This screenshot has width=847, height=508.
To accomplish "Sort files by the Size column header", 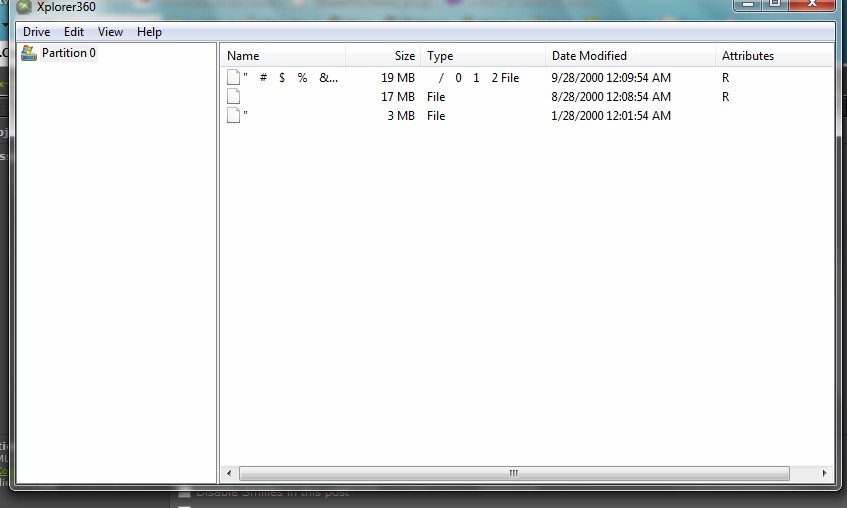I will click(404, 56).
